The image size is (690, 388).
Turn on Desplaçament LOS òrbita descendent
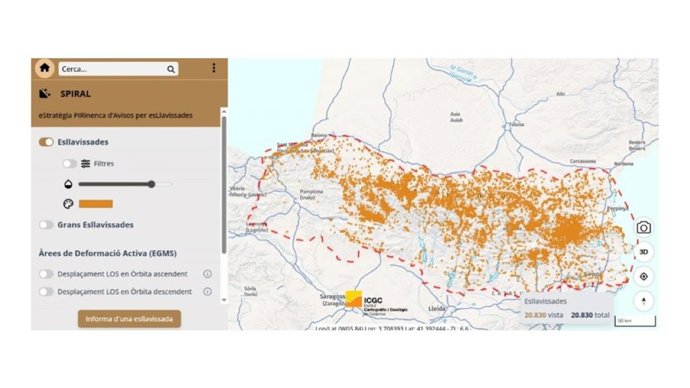coord(46,292)
